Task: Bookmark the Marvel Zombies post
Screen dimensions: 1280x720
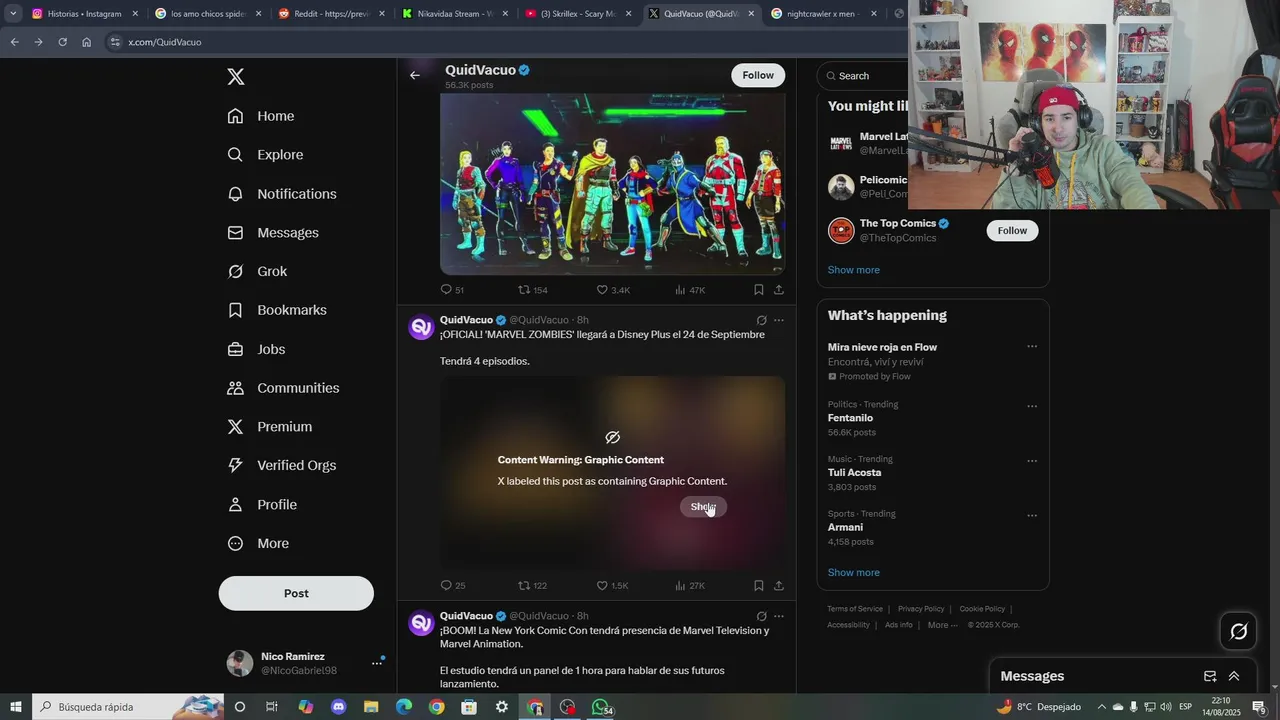Action: pyautogui.click(x=758, y=586)
